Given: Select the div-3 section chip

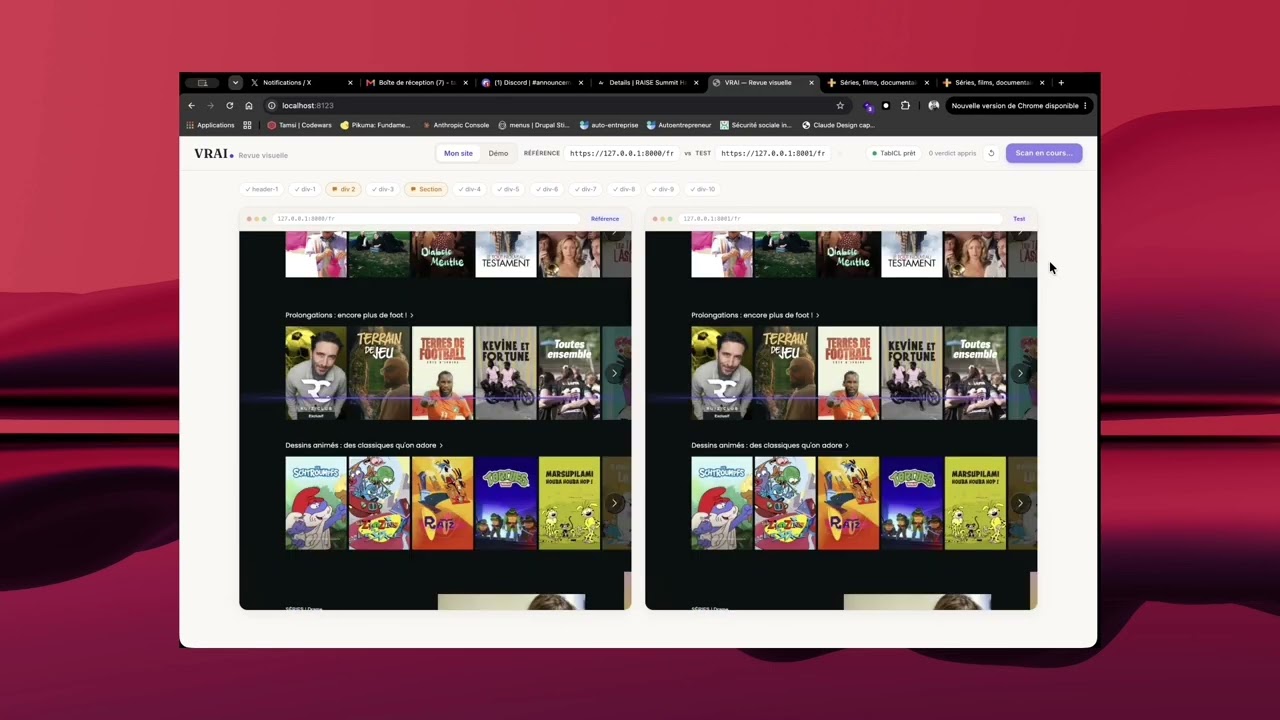Looking at the screenshot, I should 383,189.
